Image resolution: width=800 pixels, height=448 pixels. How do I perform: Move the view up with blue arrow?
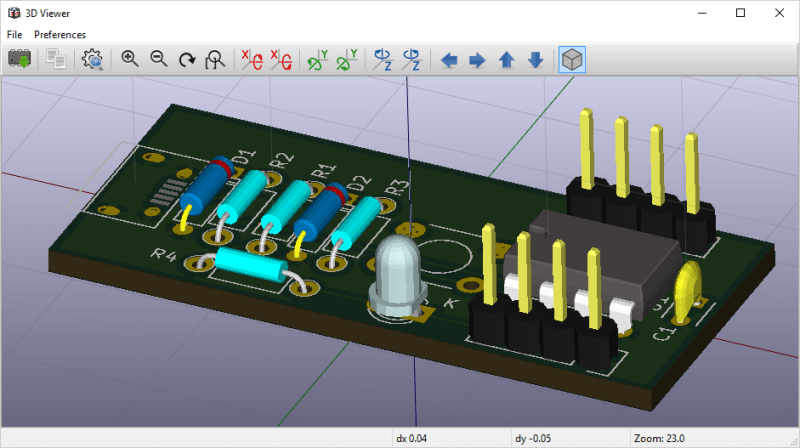tap(506, 60)
